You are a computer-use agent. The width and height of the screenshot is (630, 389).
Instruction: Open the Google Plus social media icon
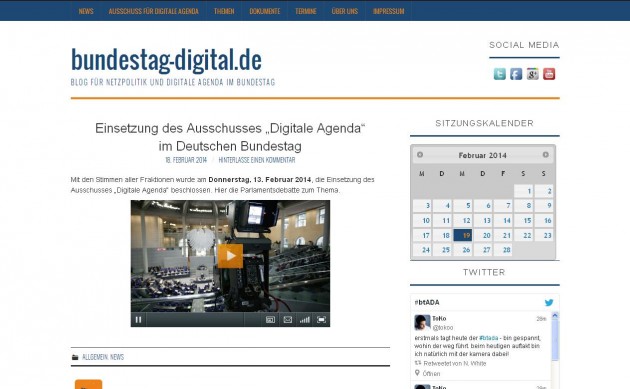532,74
